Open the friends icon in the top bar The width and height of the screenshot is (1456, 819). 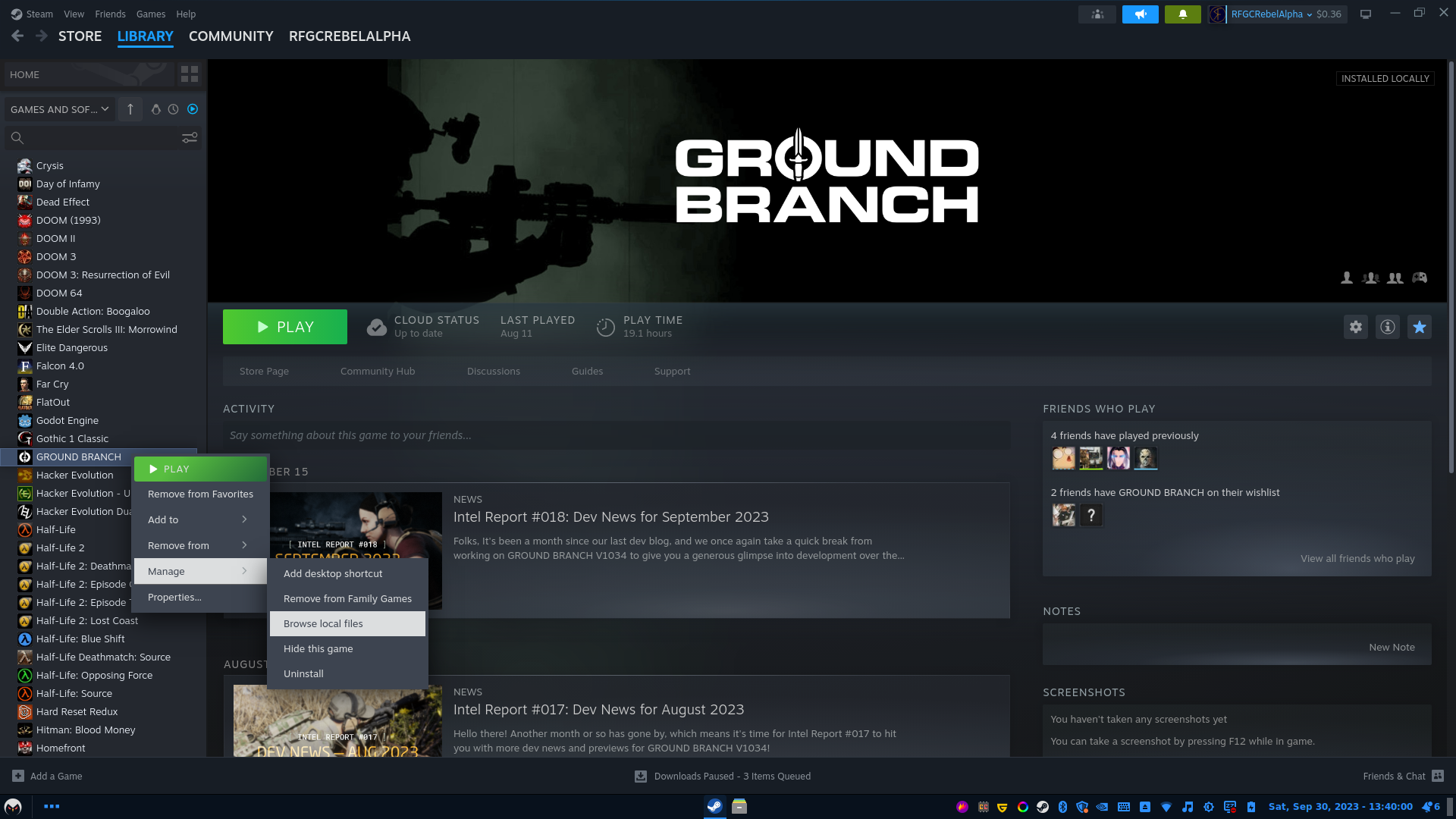click(1097, 14)
